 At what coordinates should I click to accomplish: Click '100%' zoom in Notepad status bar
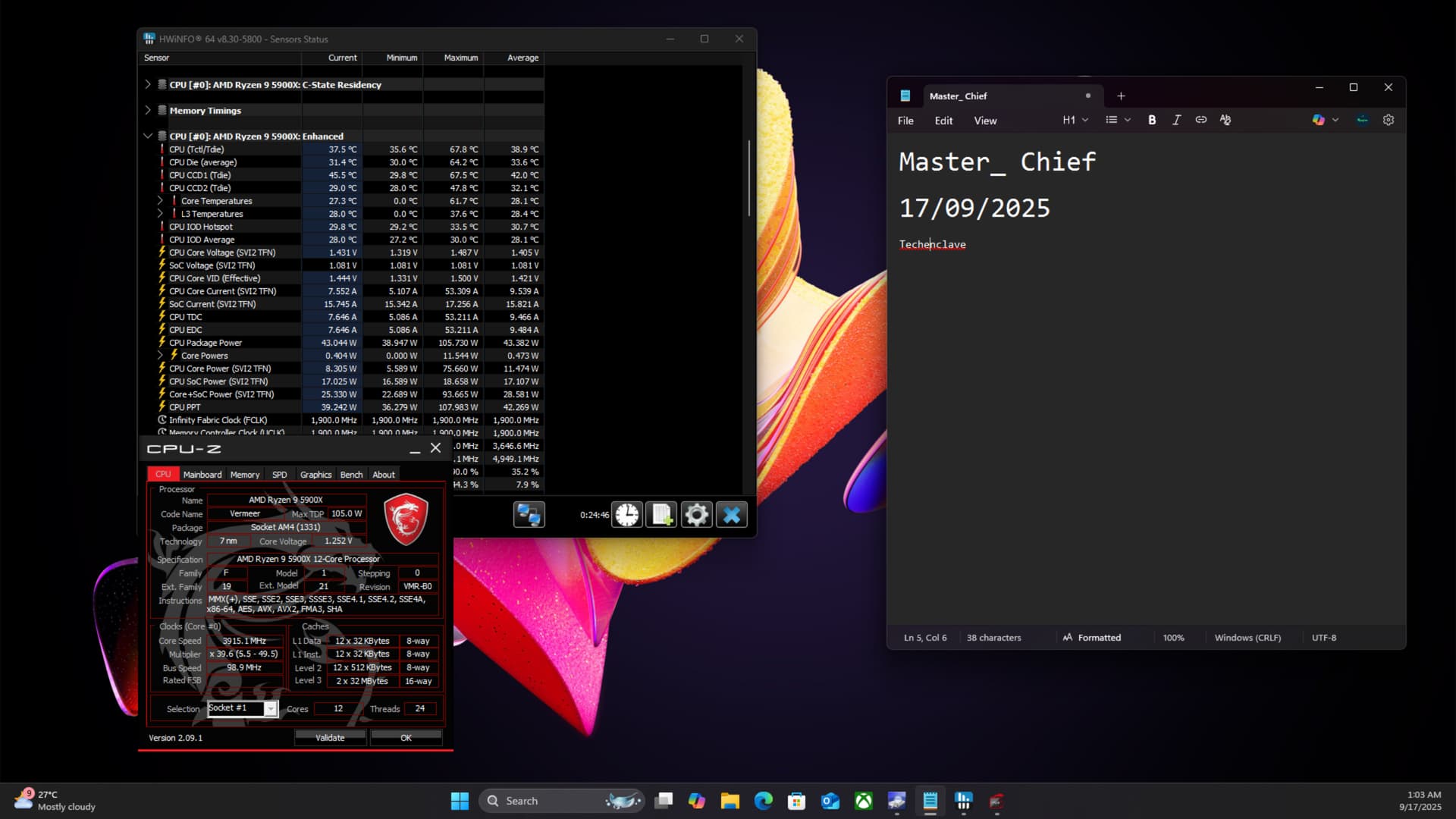[x=1173, y=638]
